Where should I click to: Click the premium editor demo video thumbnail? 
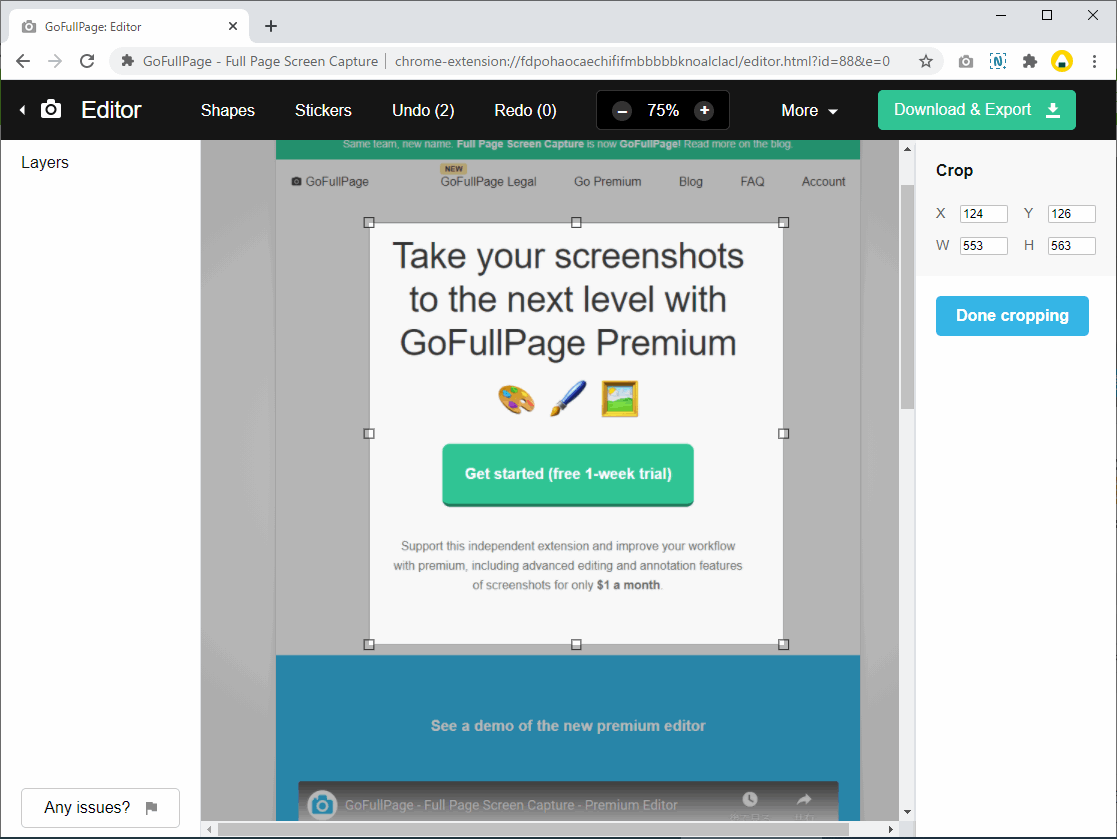(x=568, y=801)
